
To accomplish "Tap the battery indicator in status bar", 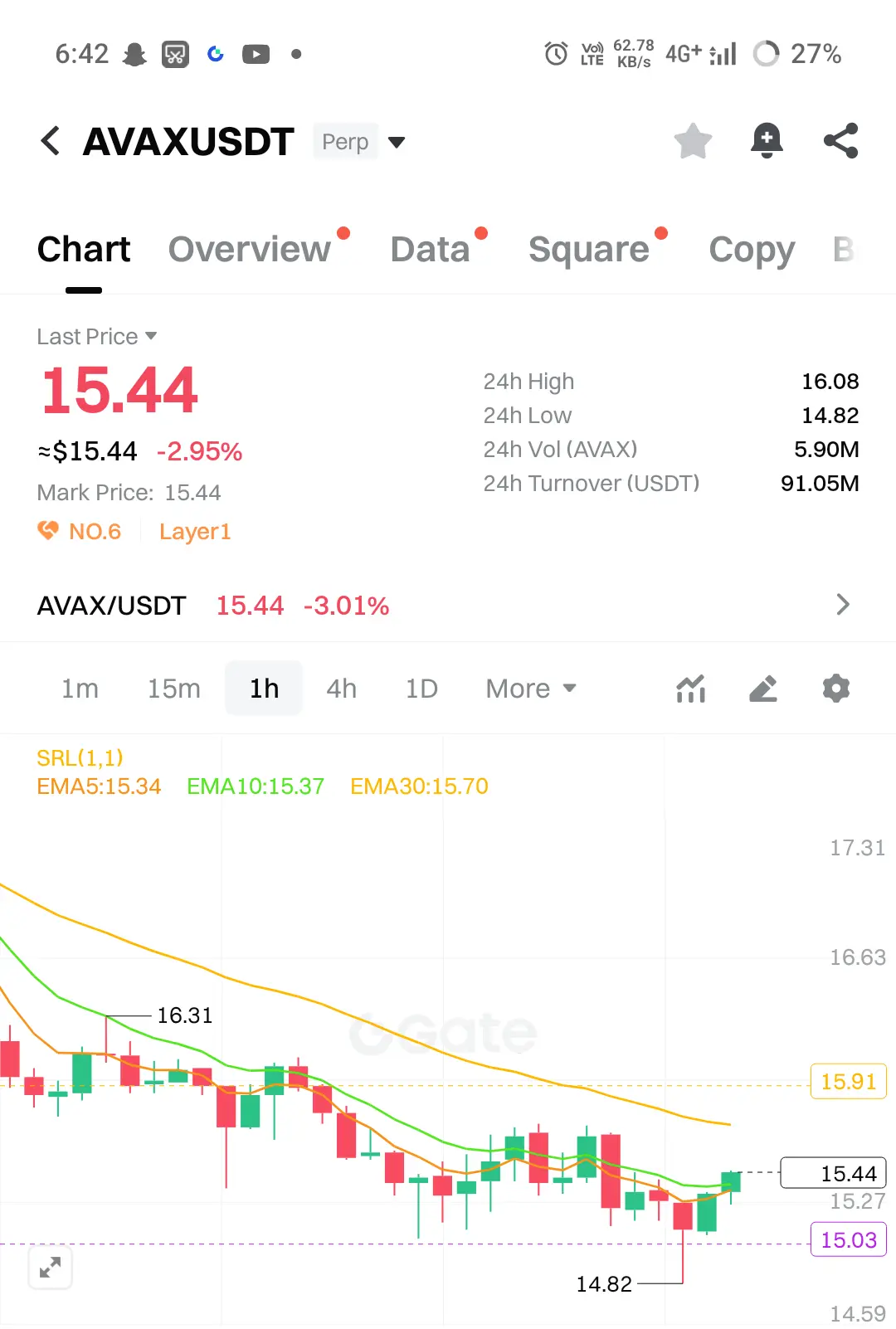I will tap(766, 54).
